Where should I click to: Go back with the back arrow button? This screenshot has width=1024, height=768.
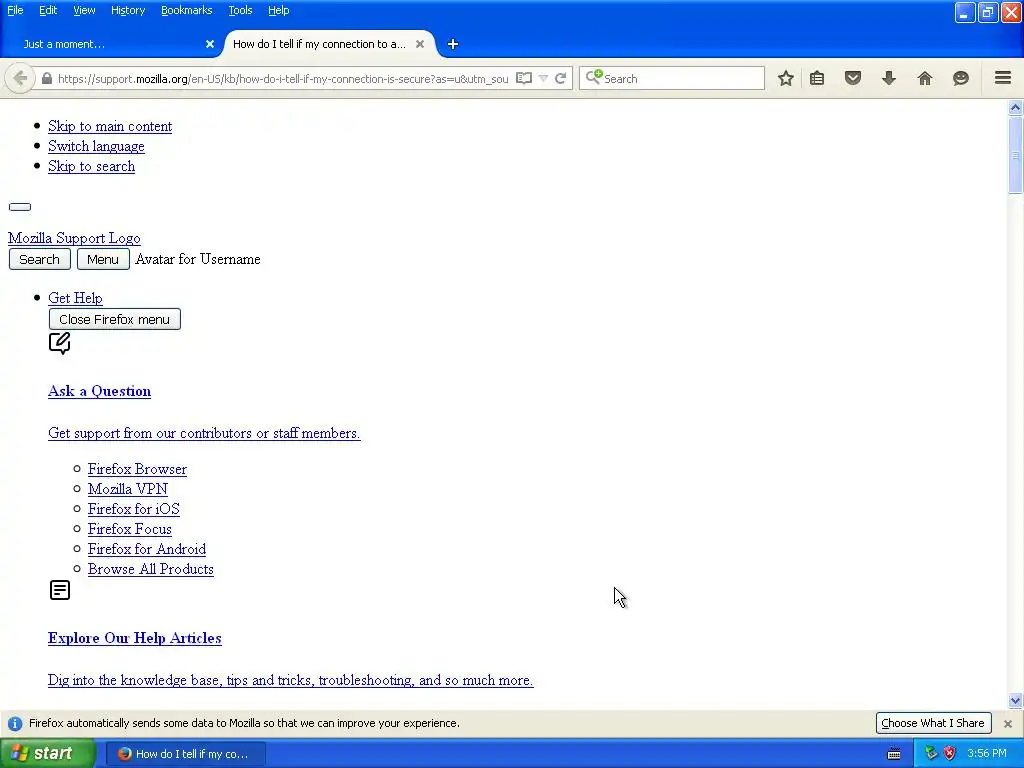pos(20,78)
